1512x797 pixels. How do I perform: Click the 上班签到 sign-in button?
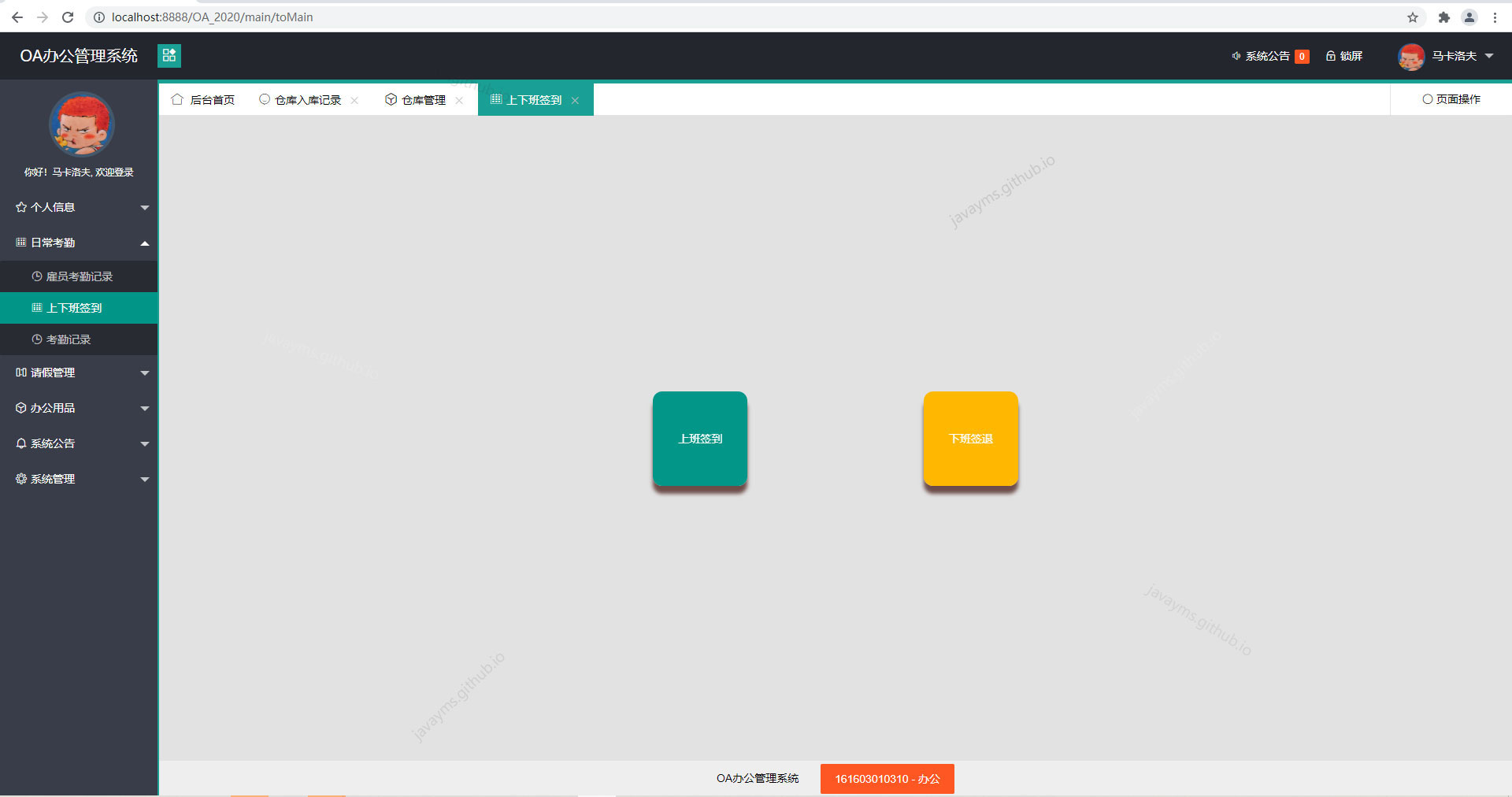[x=699, y=439]
